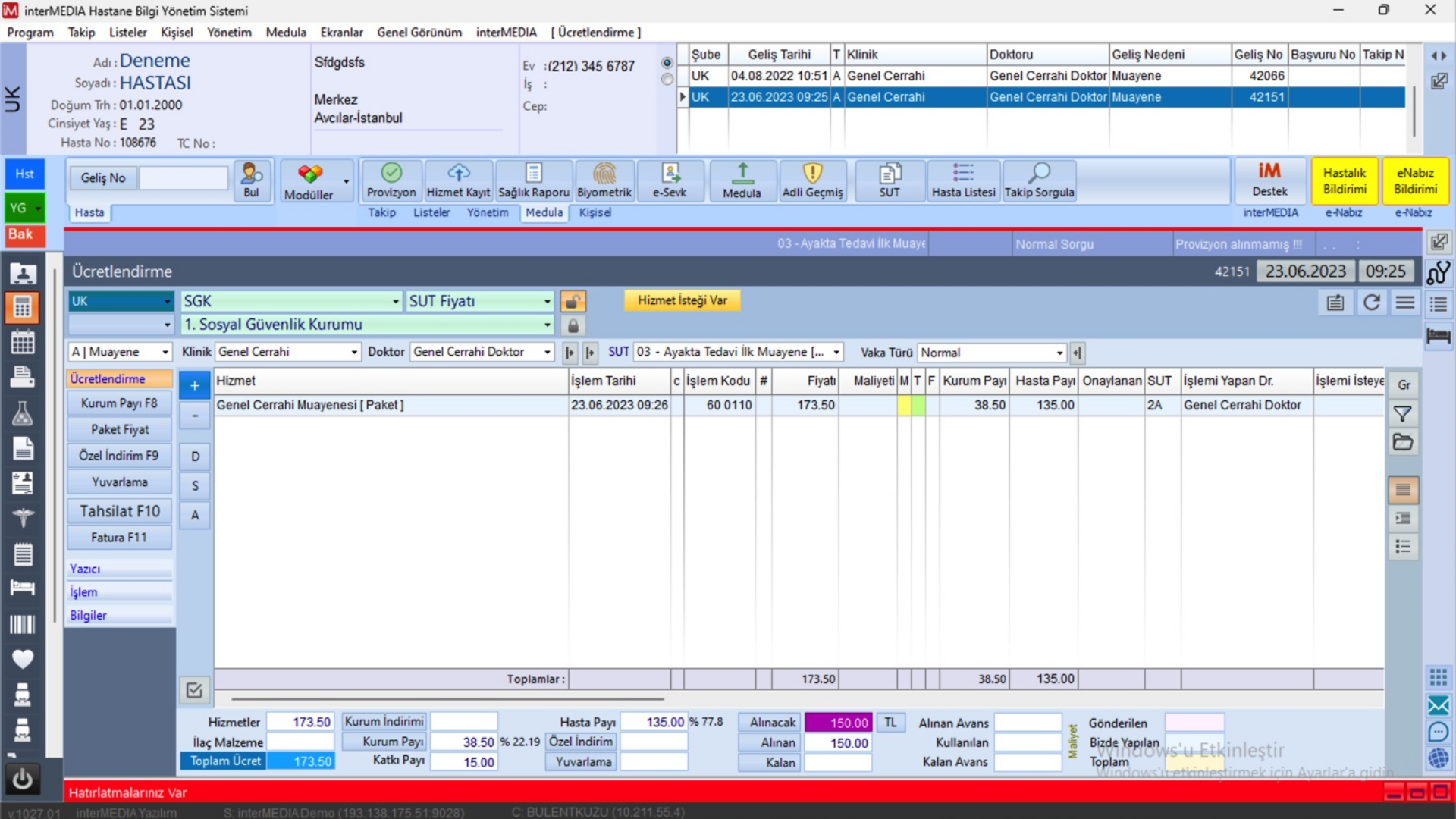Expand the Klinik Genel Cerrahi dropdown

click(353, 352)
